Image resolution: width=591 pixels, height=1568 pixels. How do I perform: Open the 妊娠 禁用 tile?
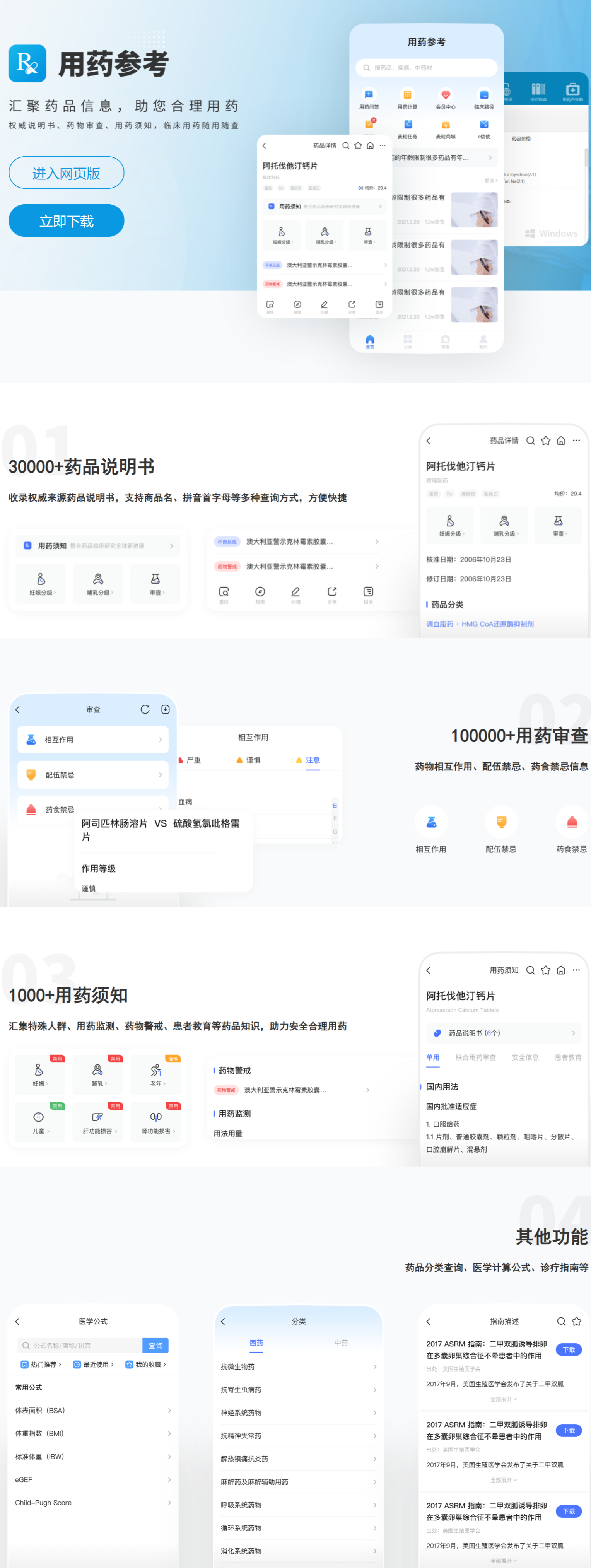tap(39, 1075)
